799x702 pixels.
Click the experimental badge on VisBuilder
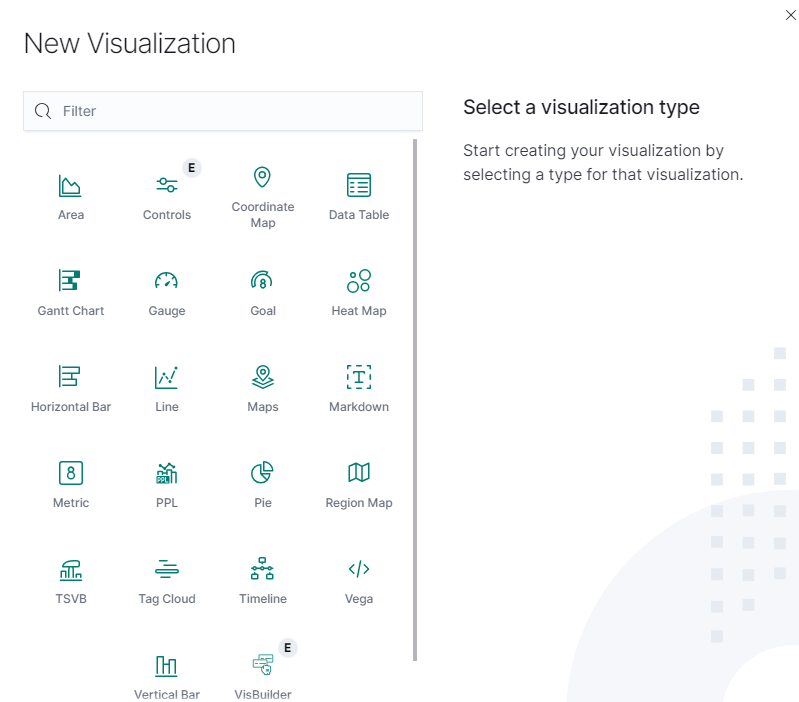[287, 648]
